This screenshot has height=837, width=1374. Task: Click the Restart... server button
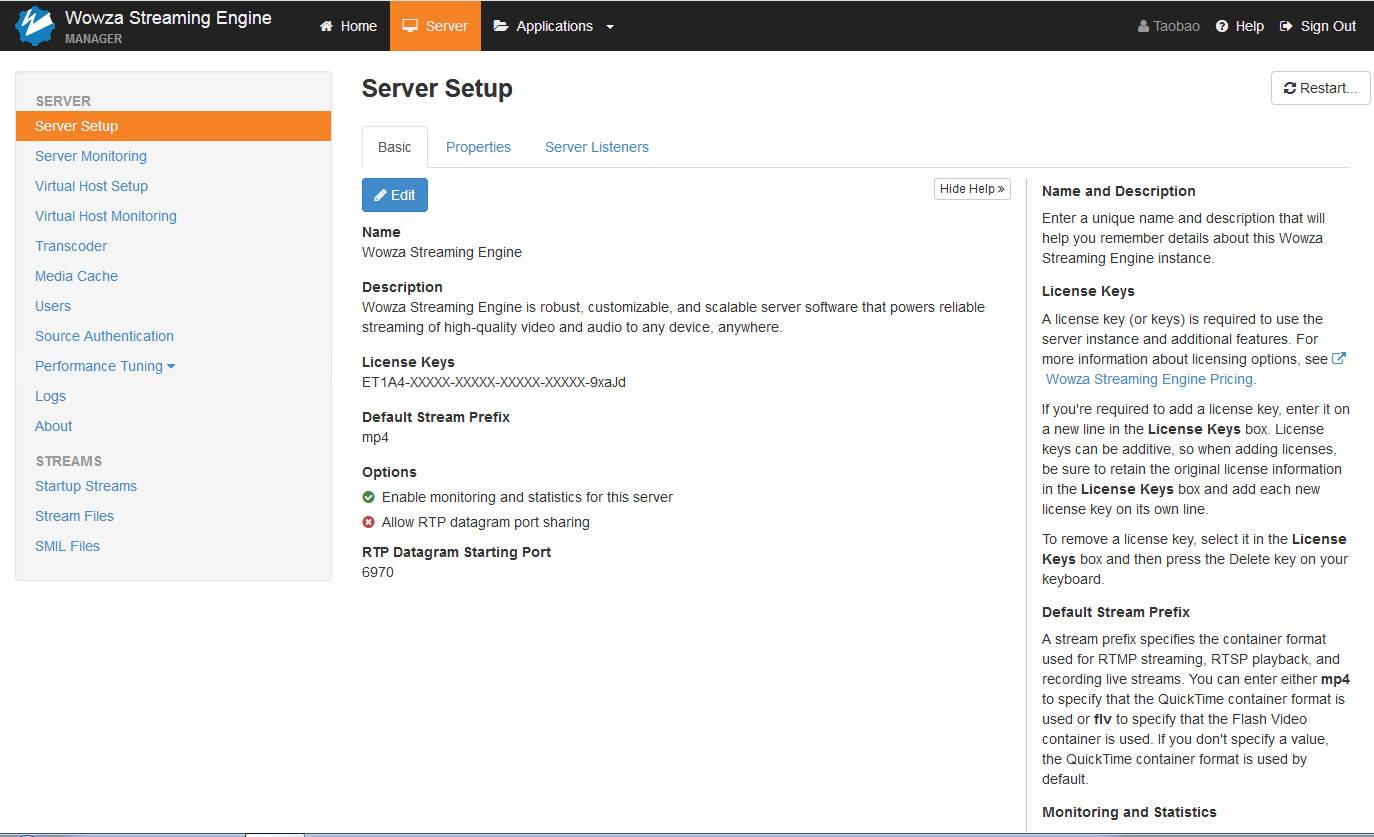(1320, 88)
